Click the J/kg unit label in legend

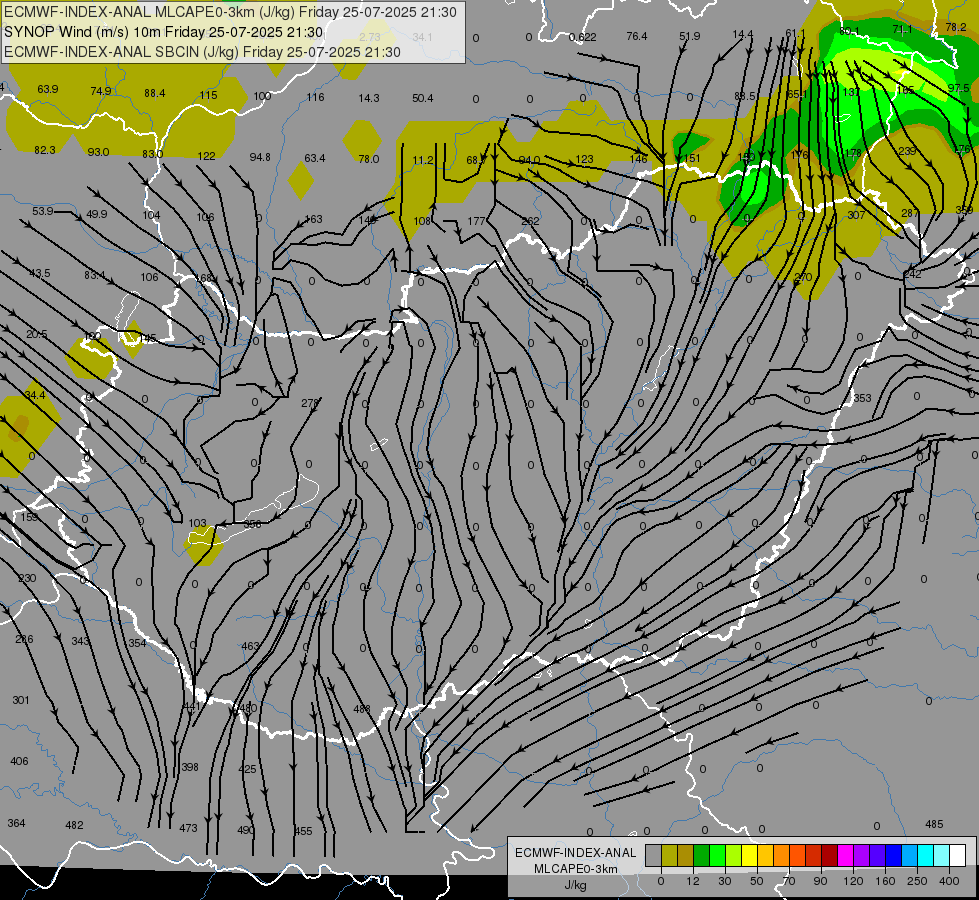point(575,885)
